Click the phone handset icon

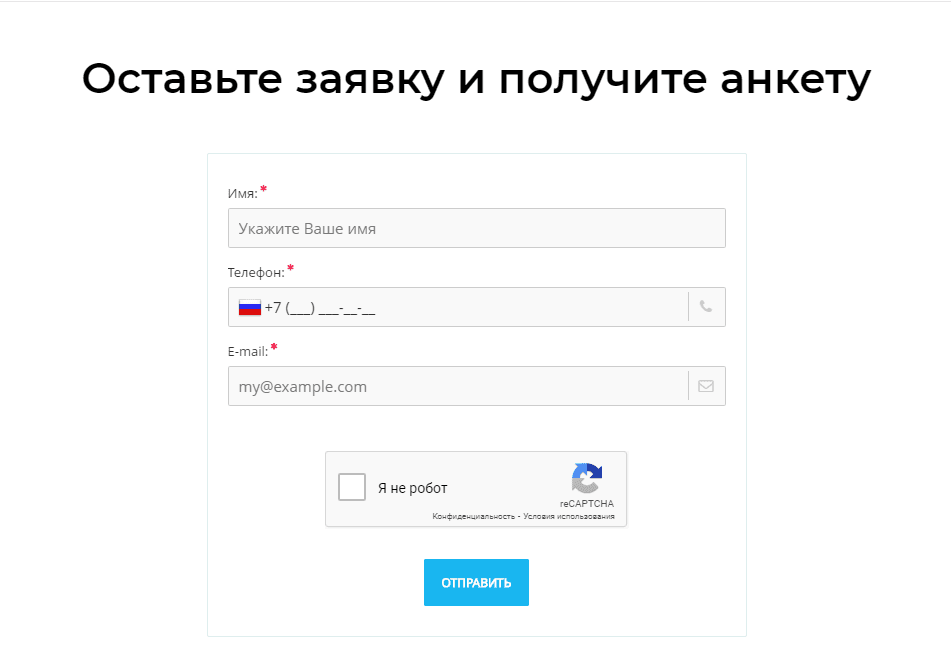706,307
